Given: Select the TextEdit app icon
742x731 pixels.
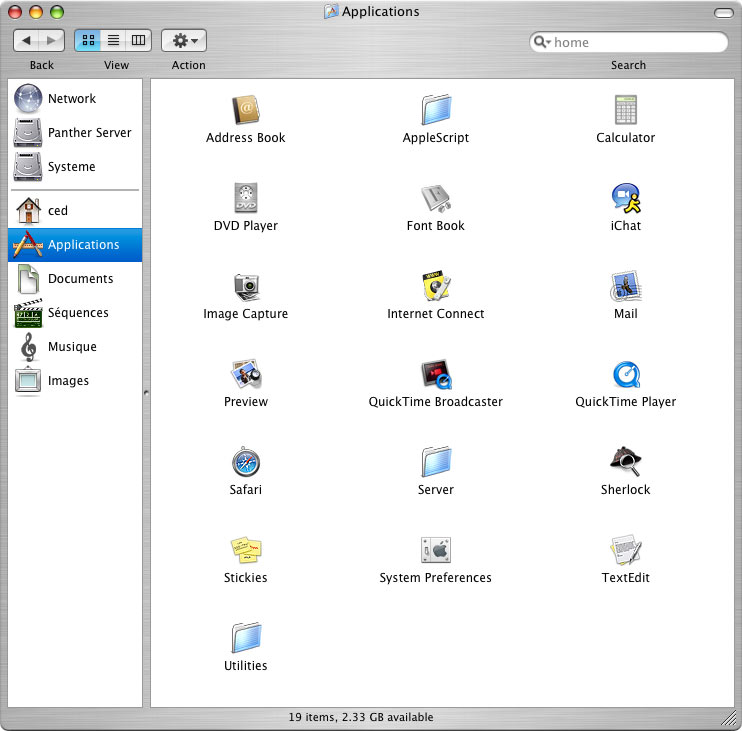Looking at the screenshot, I should pyautogui.click(x=626, y=550).
